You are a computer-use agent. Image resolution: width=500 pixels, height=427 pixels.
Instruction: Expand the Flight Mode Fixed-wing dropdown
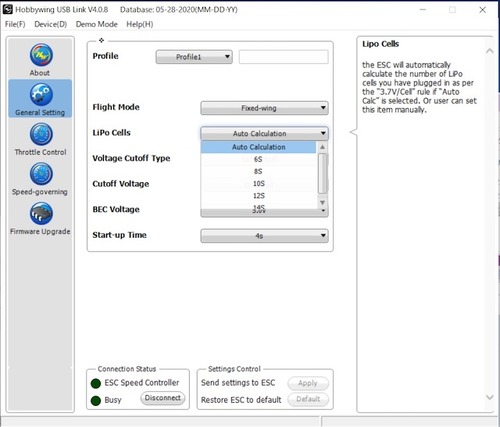[264, 108]
